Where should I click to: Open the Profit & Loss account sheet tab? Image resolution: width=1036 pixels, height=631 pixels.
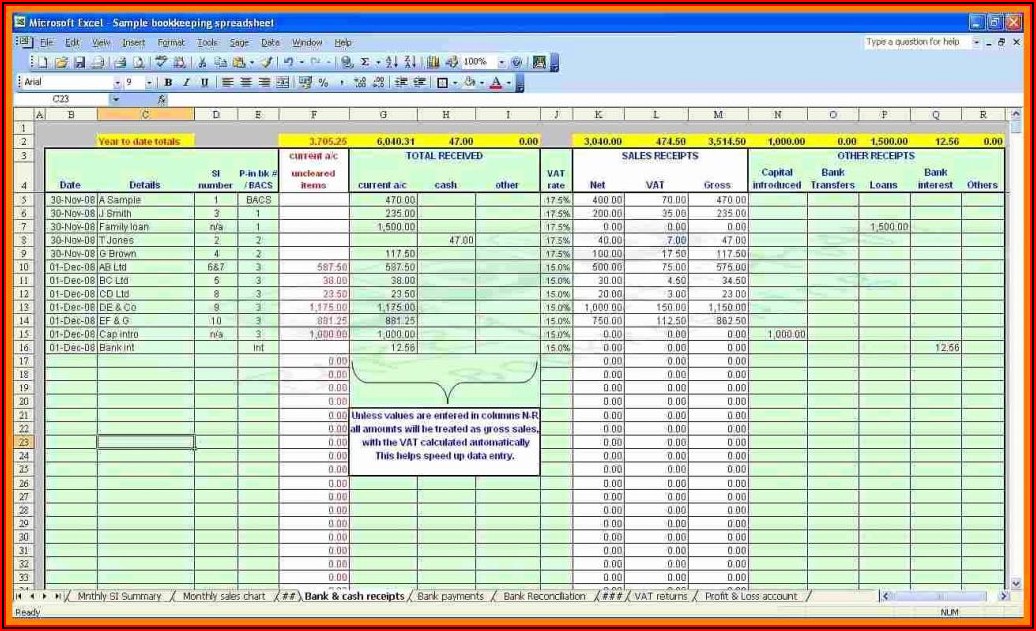[751, 597]
